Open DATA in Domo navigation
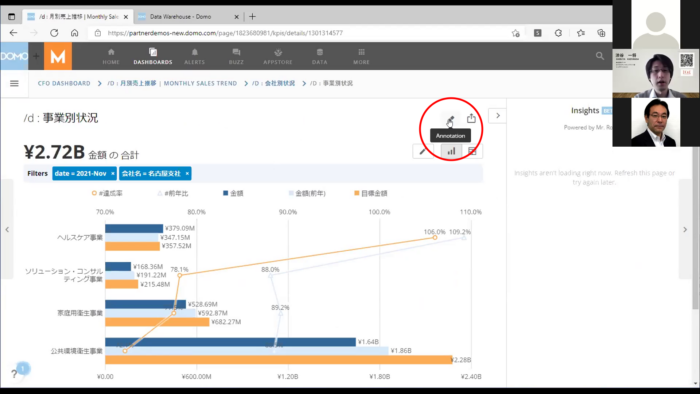 pyautogui.click(x=320, y=57)
